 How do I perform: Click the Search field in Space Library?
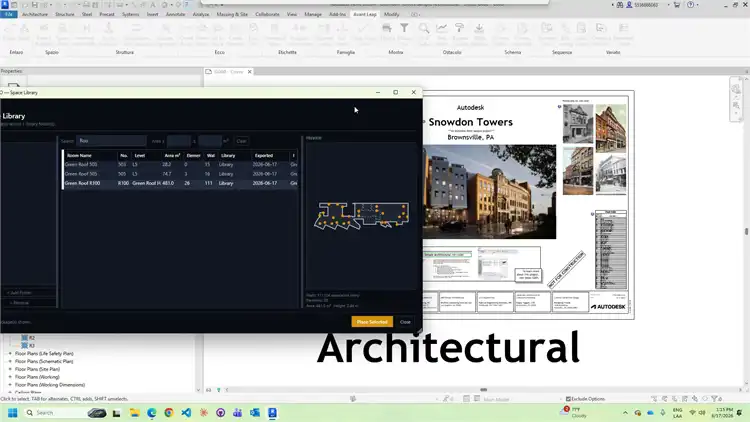coord(111,141)
